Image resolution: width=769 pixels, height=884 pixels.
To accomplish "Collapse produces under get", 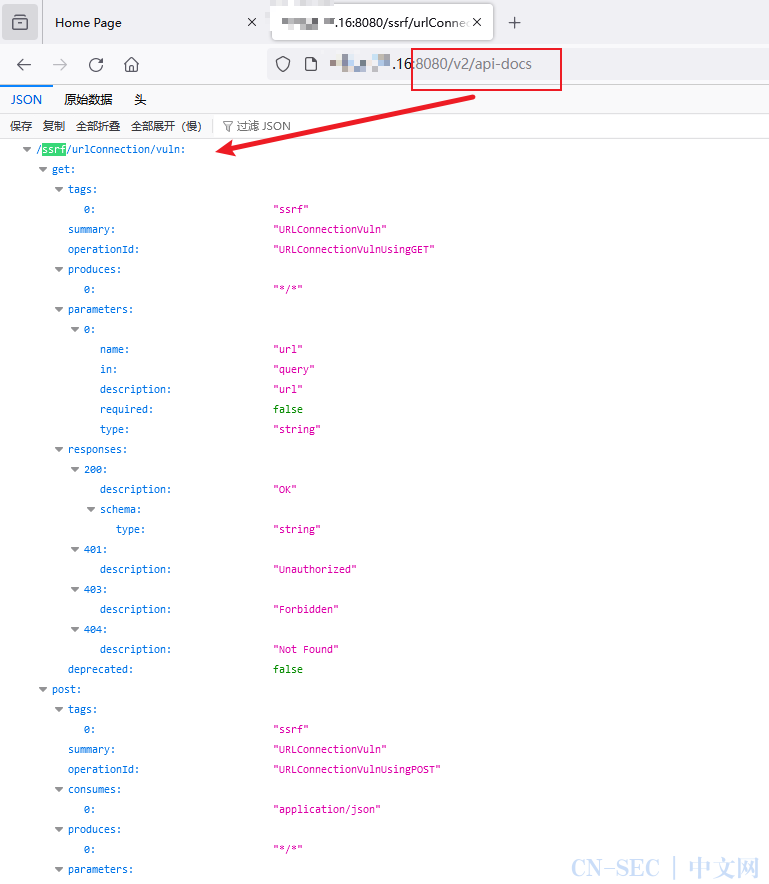I will tap(59, 269).
